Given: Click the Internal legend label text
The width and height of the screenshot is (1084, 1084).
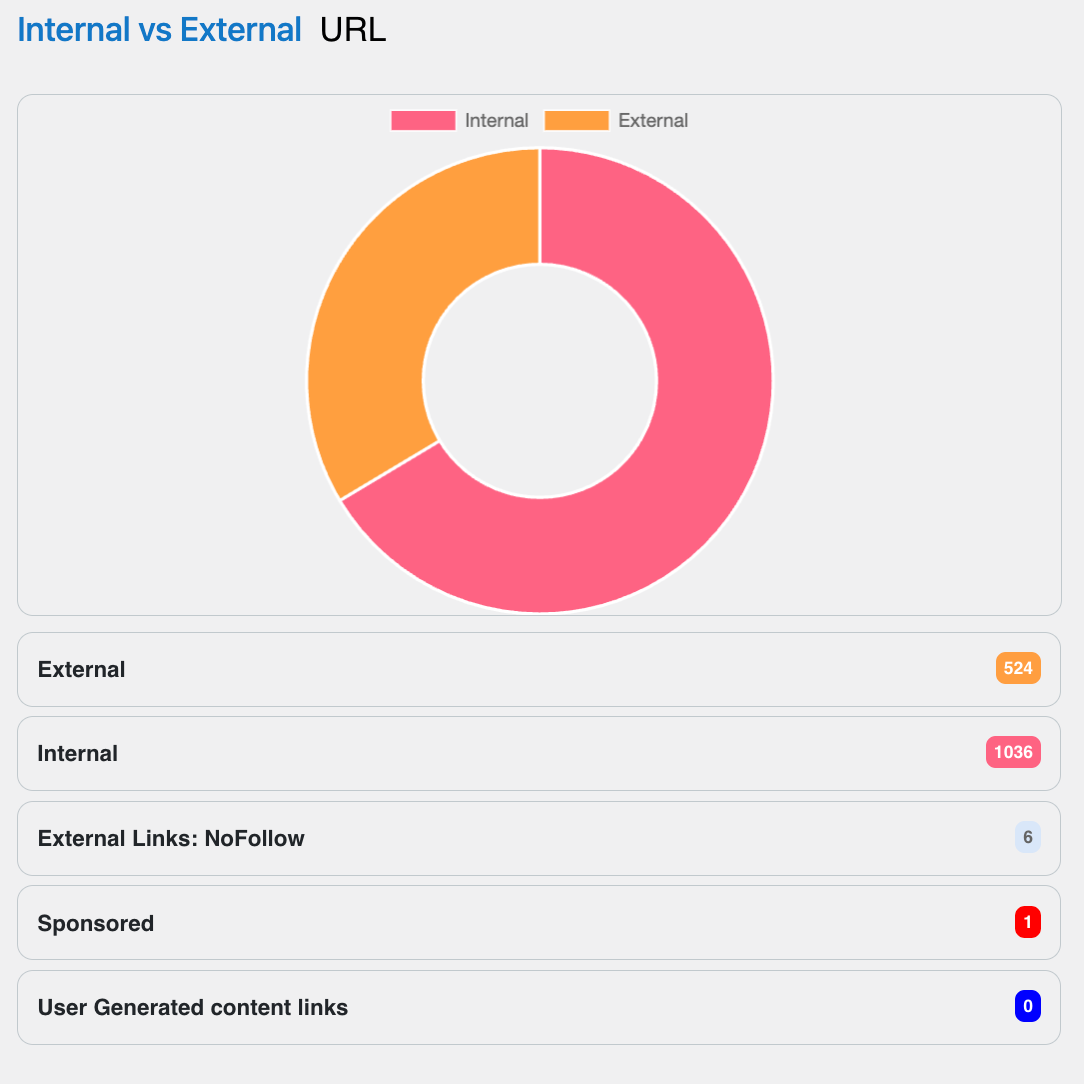Looking at the screenshot, I should (x=496, y=120).
